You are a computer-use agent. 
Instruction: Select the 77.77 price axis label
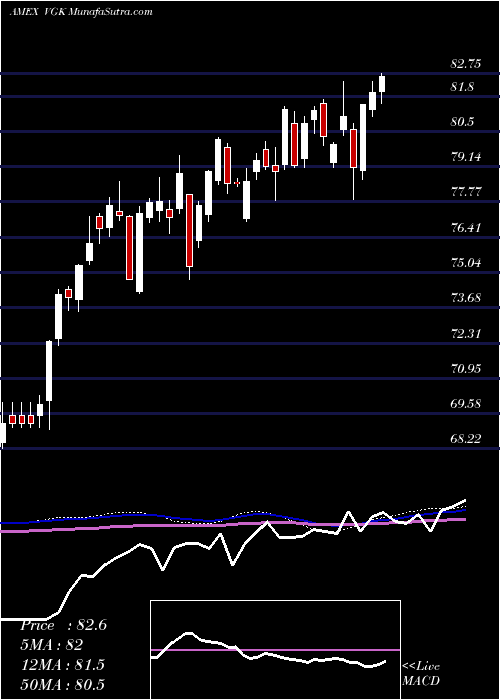[466, 192]
